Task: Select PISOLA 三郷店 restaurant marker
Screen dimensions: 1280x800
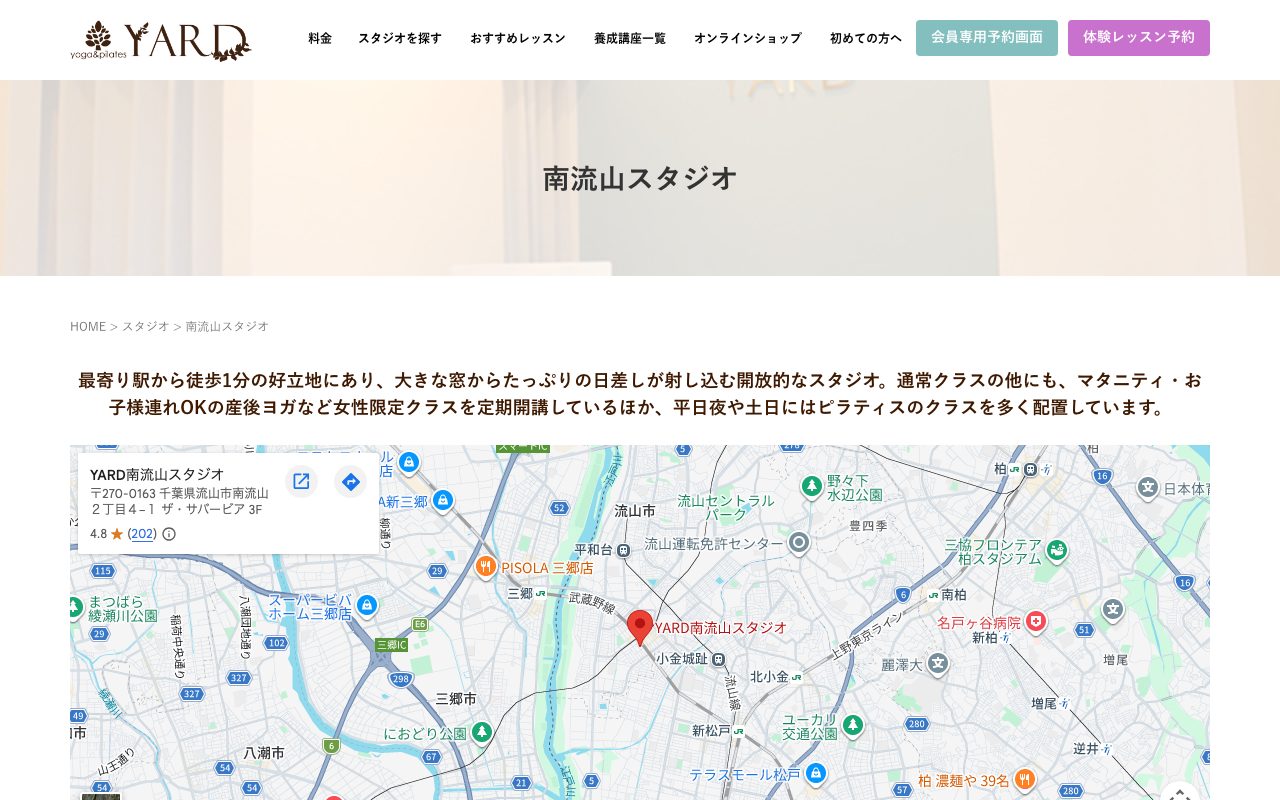Action: click(486, 567)
